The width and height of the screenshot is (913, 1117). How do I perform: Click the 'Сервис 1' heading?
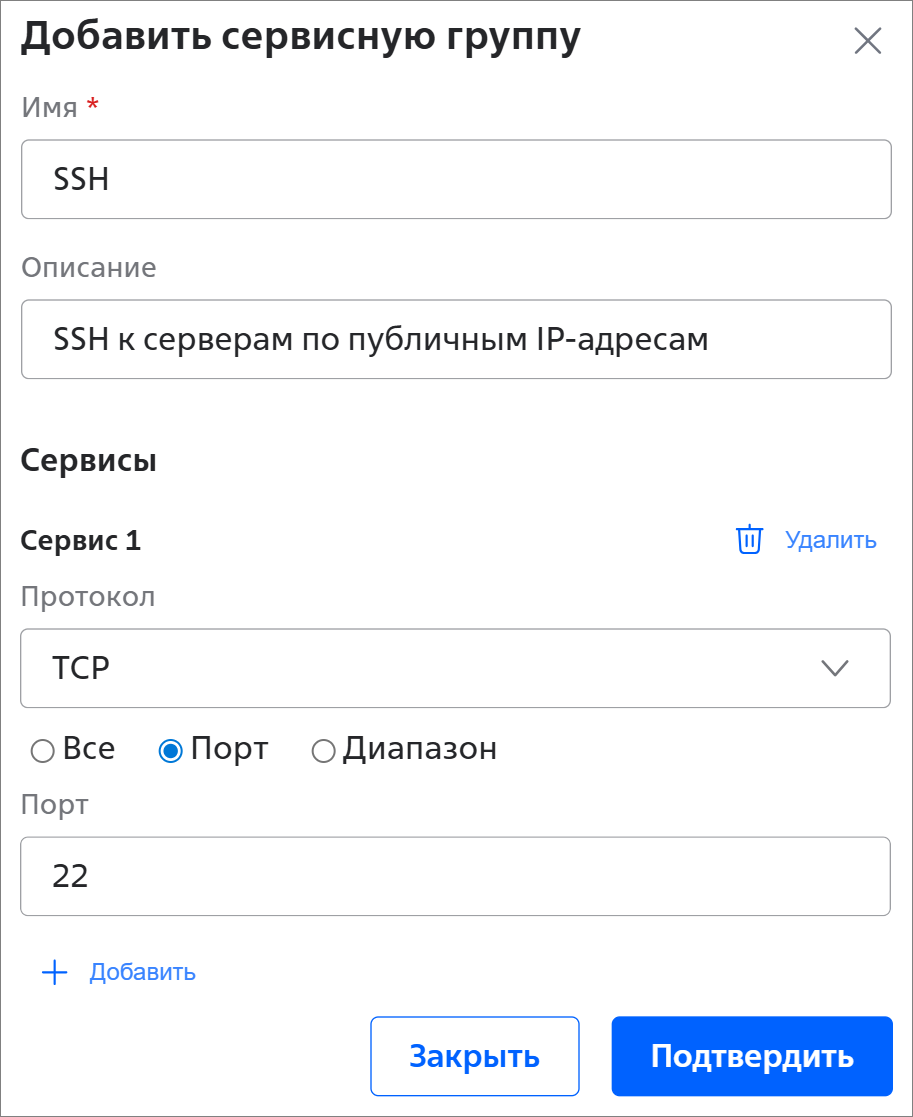[x=81, y=541]
